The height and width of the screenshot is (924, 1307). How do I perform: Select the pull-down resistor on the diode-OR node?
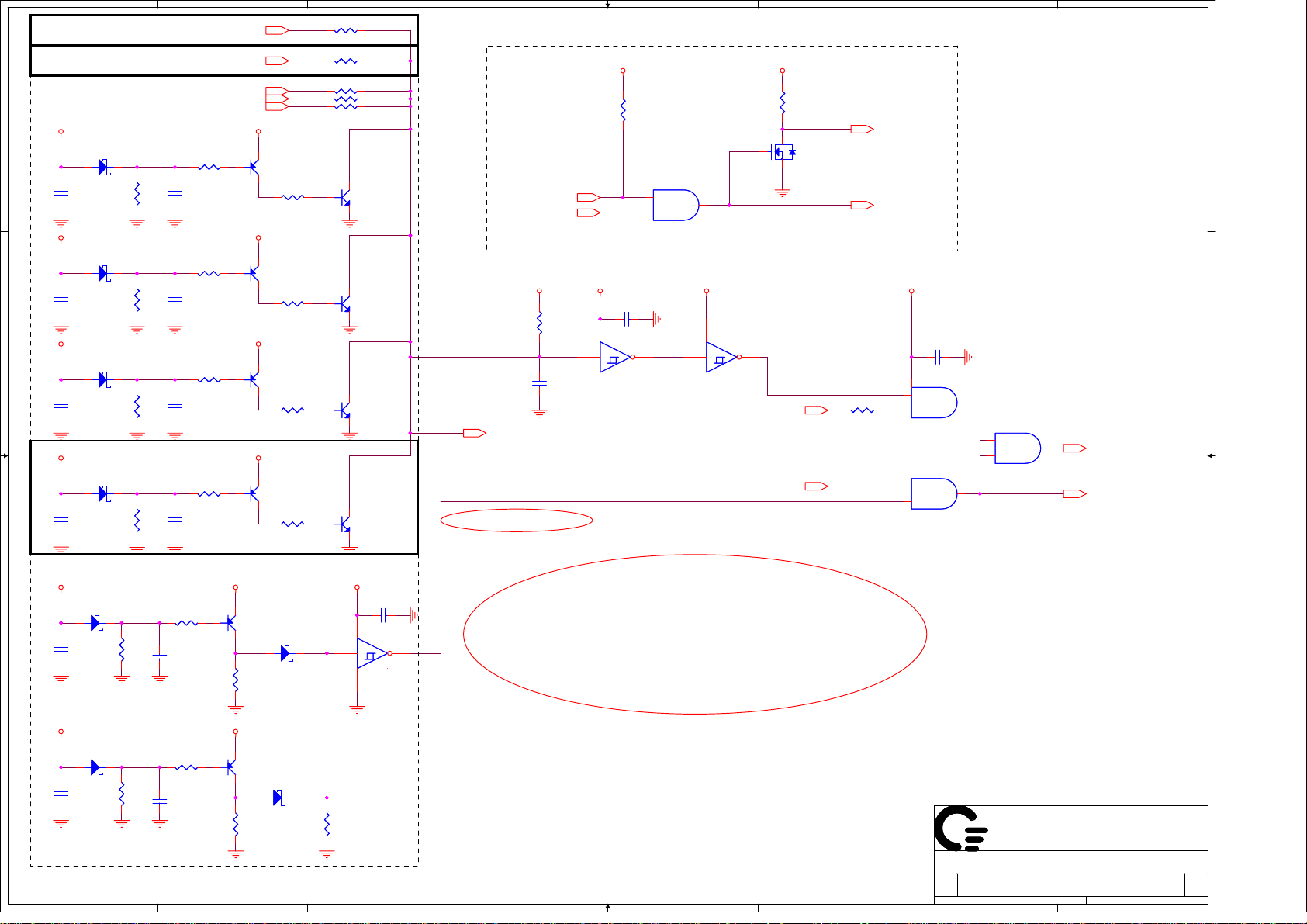(x=327, y=824)
